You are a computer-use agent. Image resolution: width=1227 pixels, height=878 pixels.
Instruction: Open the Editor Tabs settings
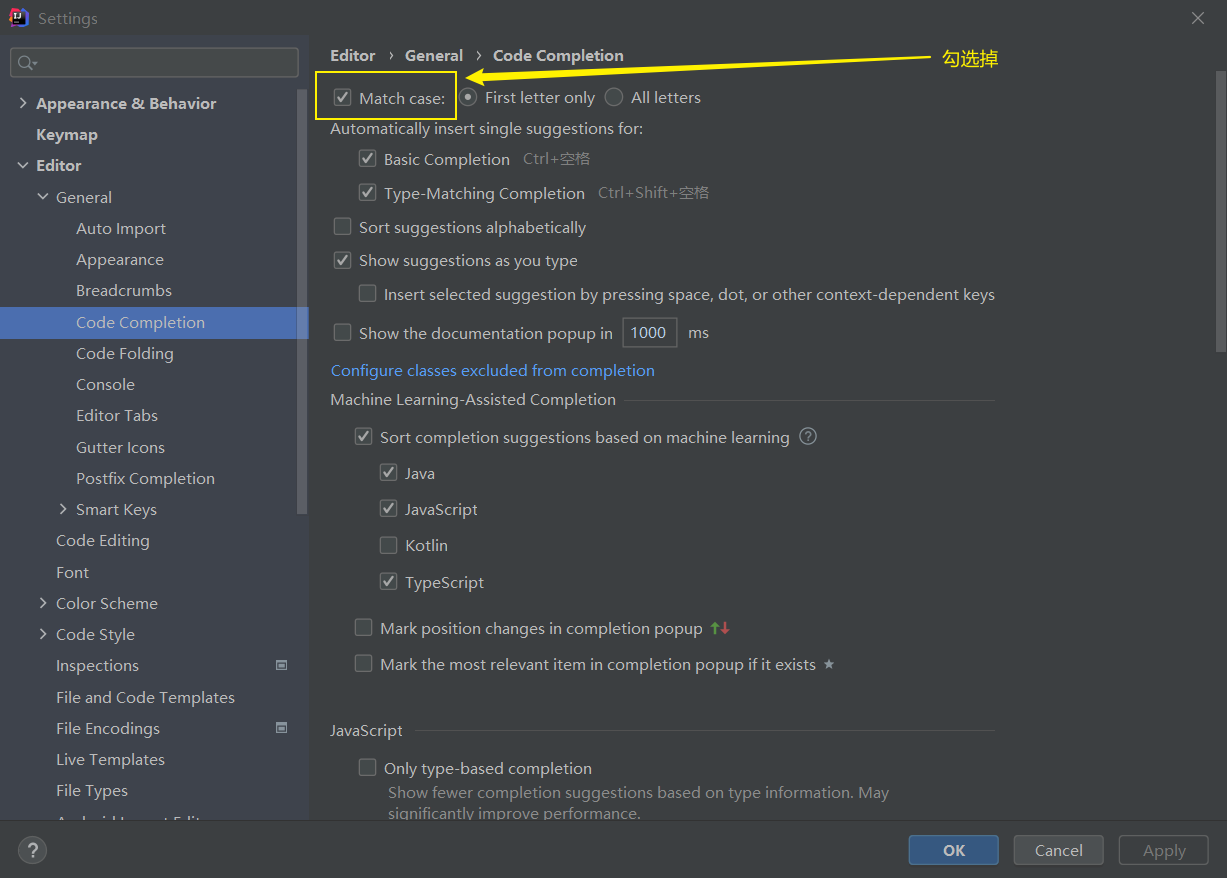[117, 415]
